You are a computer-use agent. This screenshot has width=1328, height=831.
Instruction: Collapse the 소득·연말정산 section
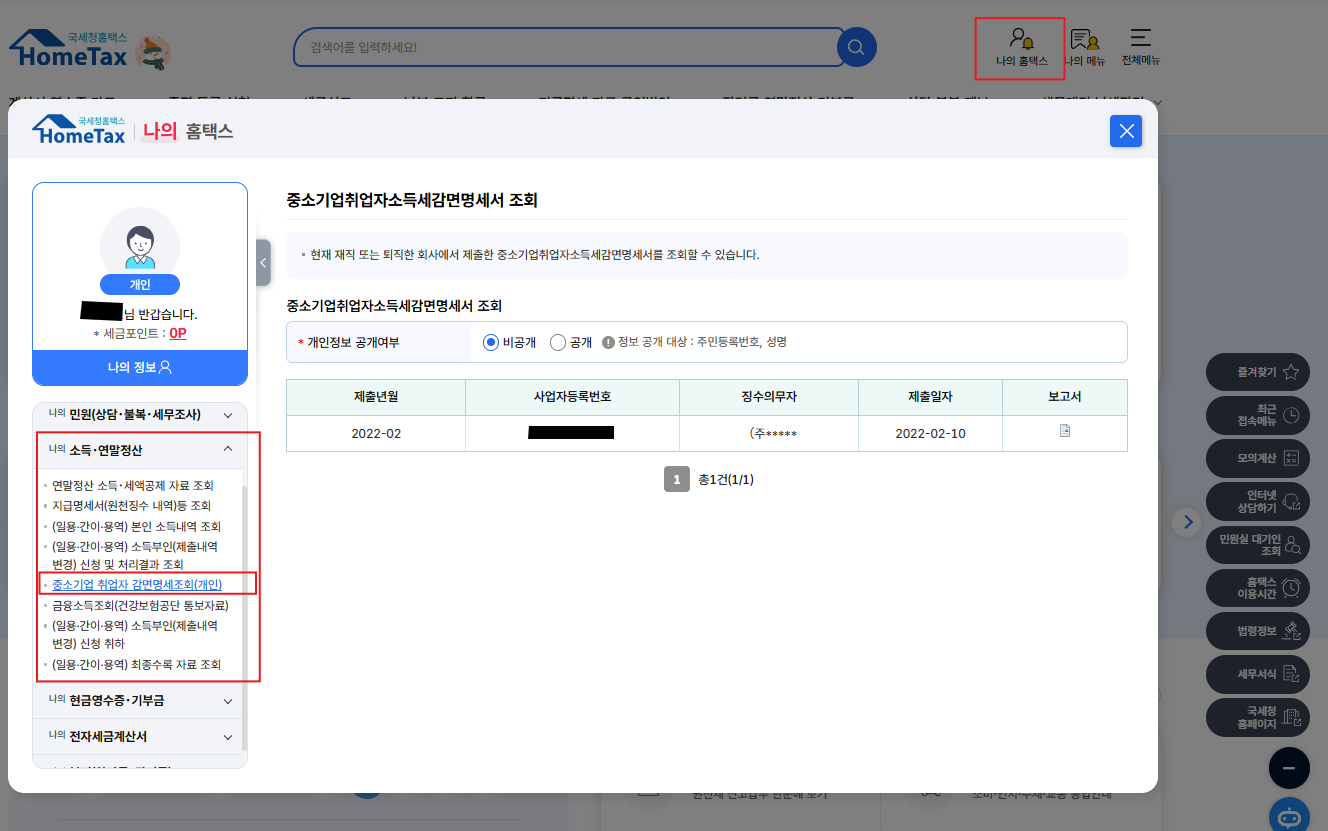click(228, 450)
